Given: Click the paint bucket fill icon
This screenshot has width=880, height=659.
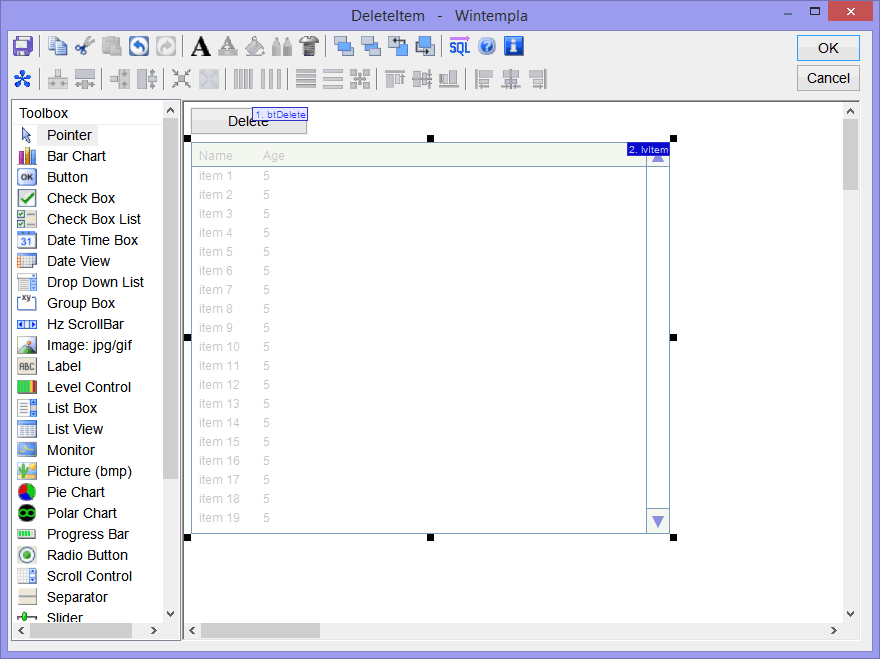Looking at the screenshot, I should 255,47.
